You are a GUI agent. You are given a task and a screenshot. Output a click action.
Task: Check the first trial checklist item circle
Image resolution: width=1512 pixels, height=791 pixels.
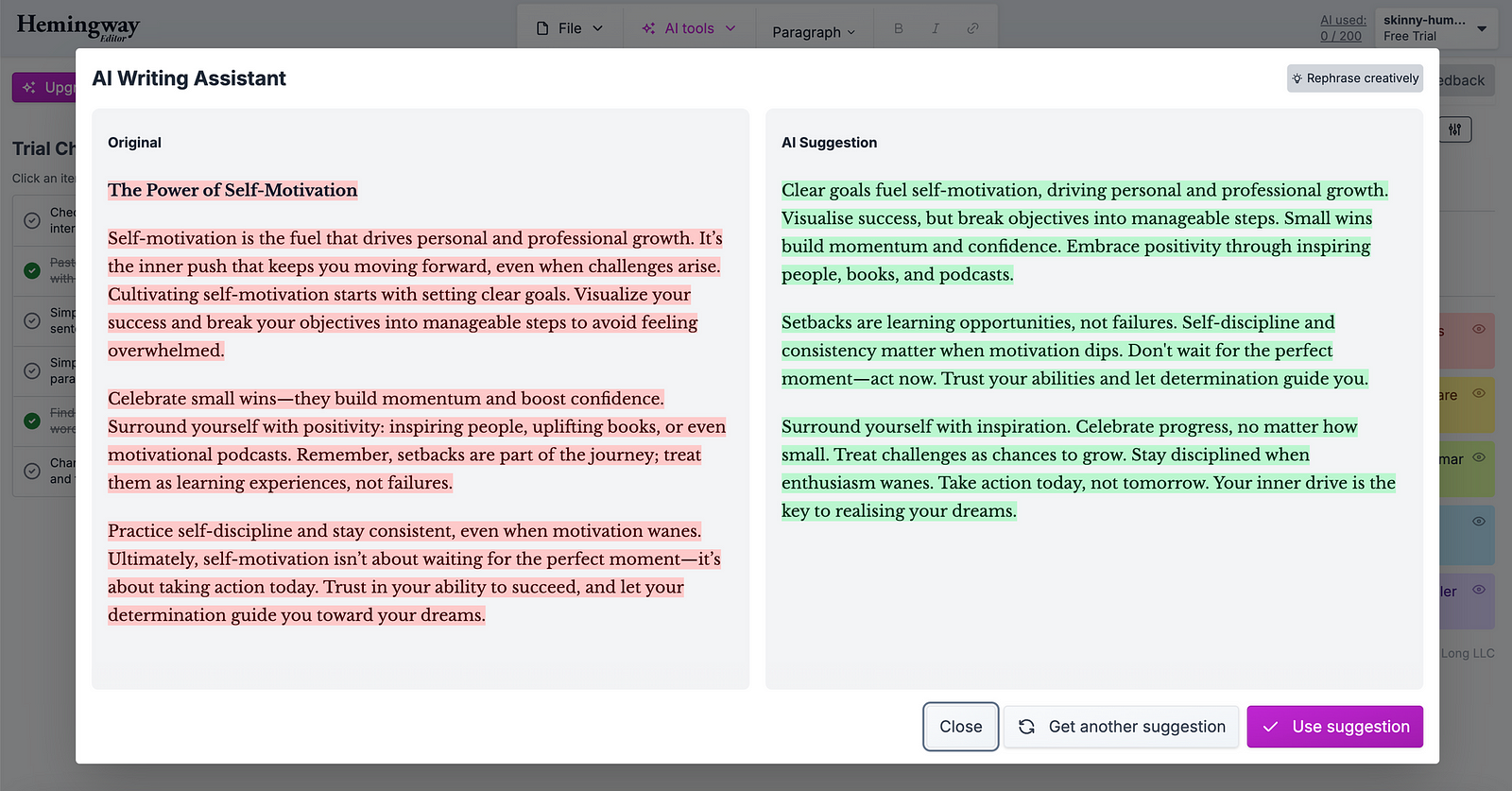click(32, 220)
